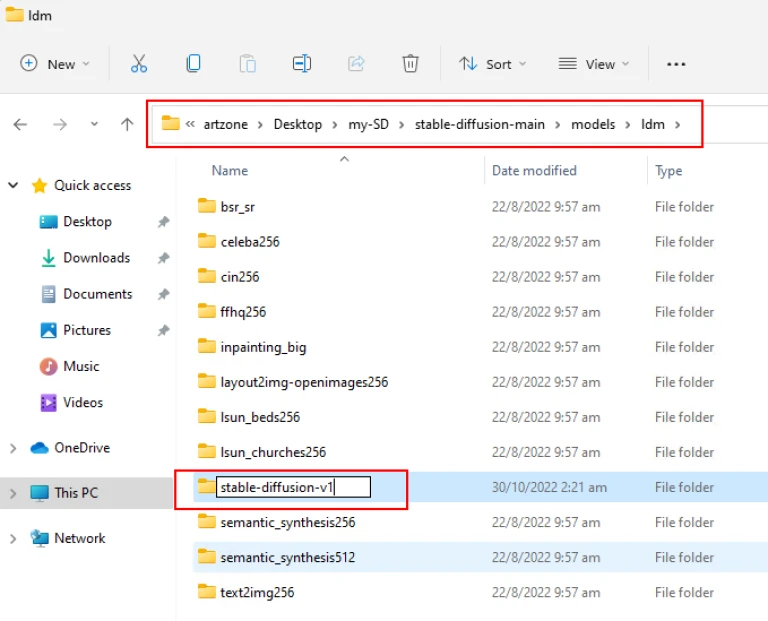Viewport: 768px width, 621px height.
Task: Select the bsr_sr folder
Action: (x=238, y=207)
